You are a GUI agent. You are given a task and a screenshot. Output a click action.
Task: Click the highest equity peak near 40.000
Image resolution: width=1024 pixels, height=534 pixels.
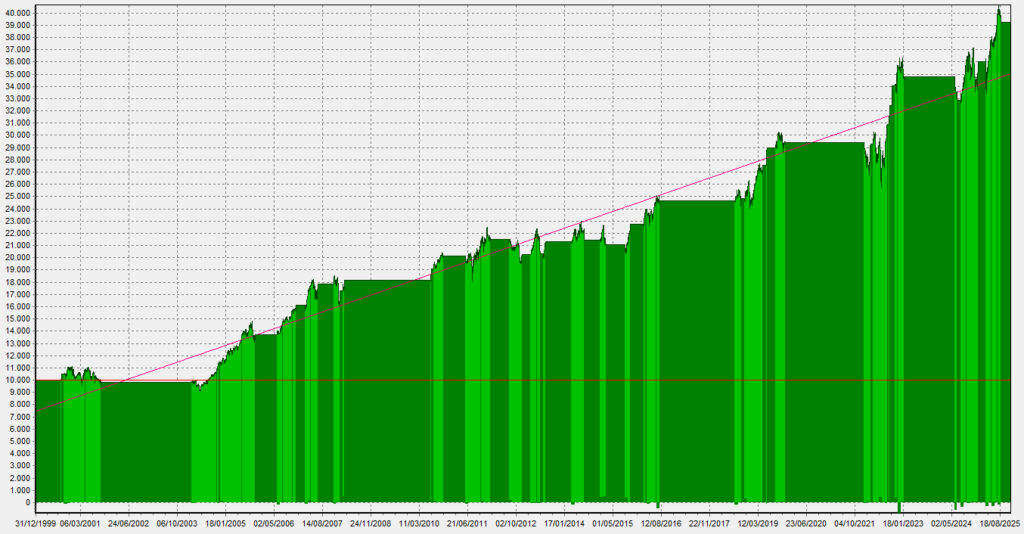pos(998,10)
